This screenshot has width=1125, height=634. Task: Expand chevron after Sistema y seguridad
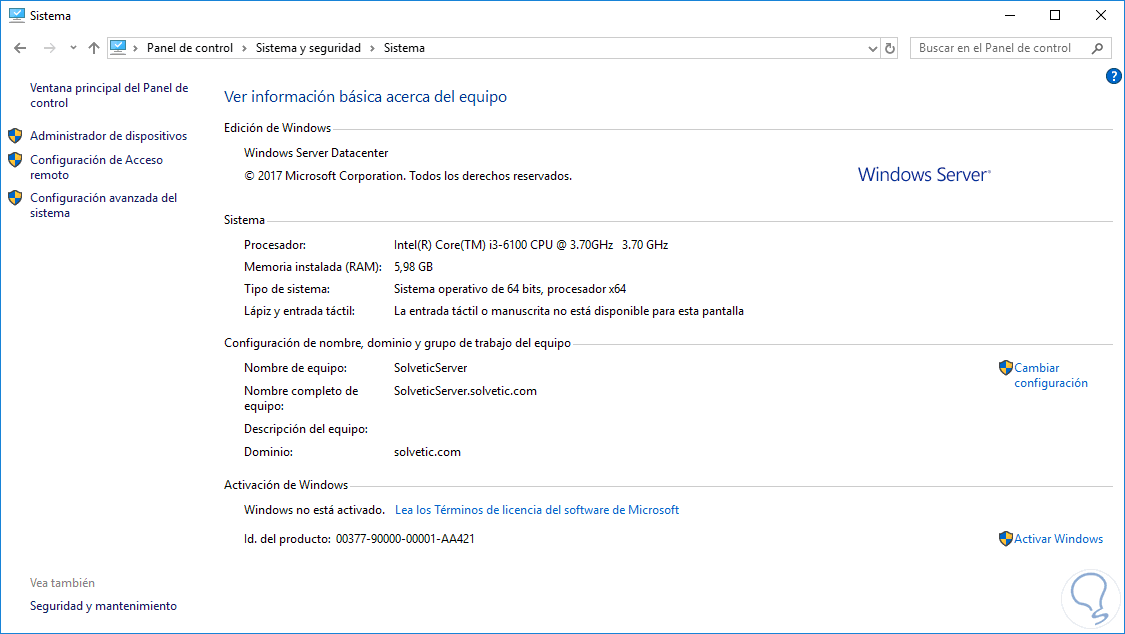click(372, 48)
